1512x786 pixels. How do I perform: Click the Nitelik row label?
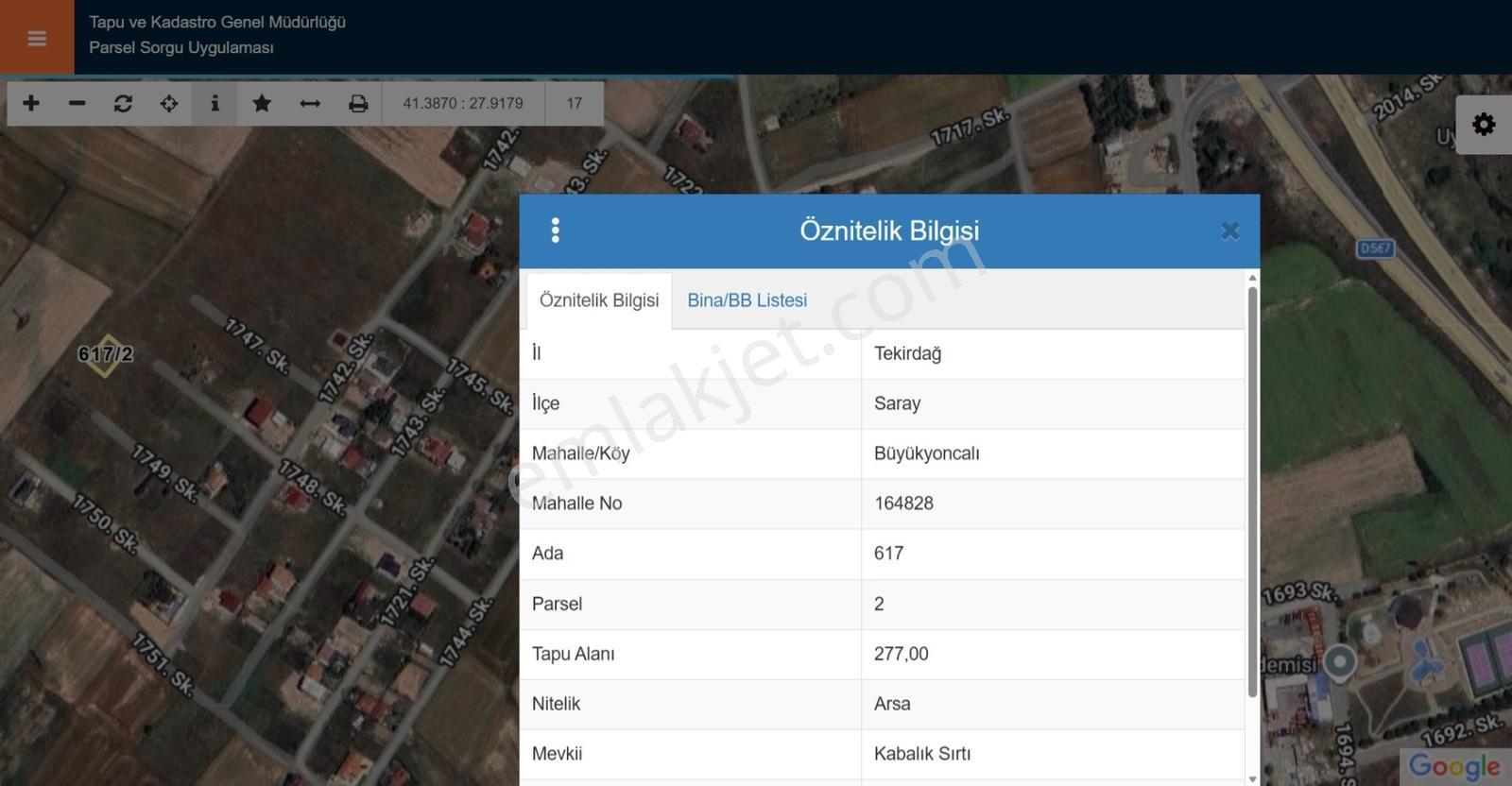556,704
